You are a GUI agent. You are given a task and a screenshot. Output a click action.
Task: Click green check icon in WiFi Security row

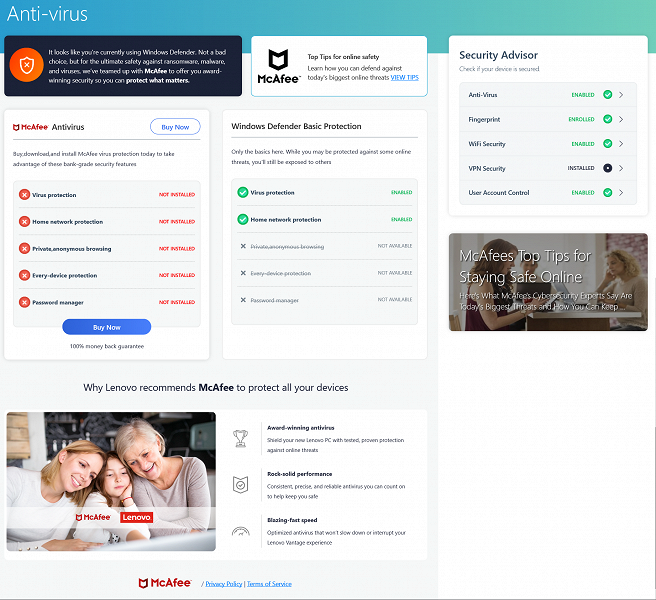[607, 144]
